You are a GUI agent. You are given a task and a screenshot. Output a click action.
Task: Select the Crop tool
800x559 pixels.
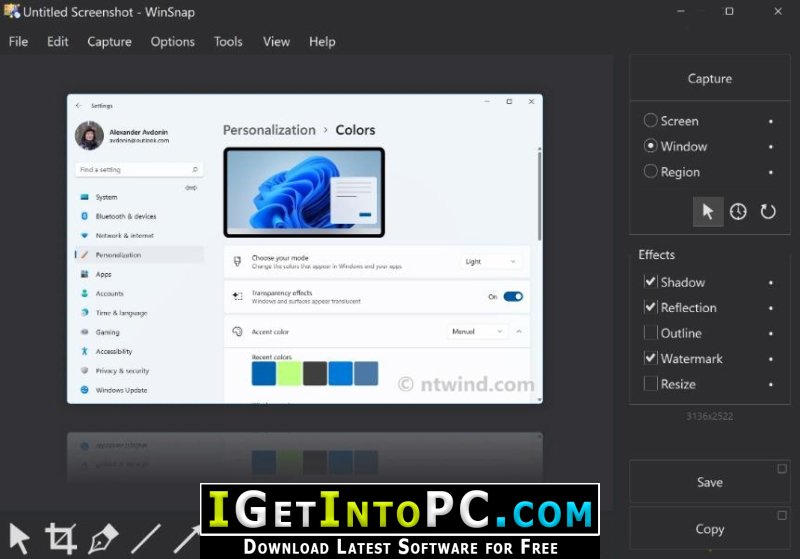coord(61,538)
